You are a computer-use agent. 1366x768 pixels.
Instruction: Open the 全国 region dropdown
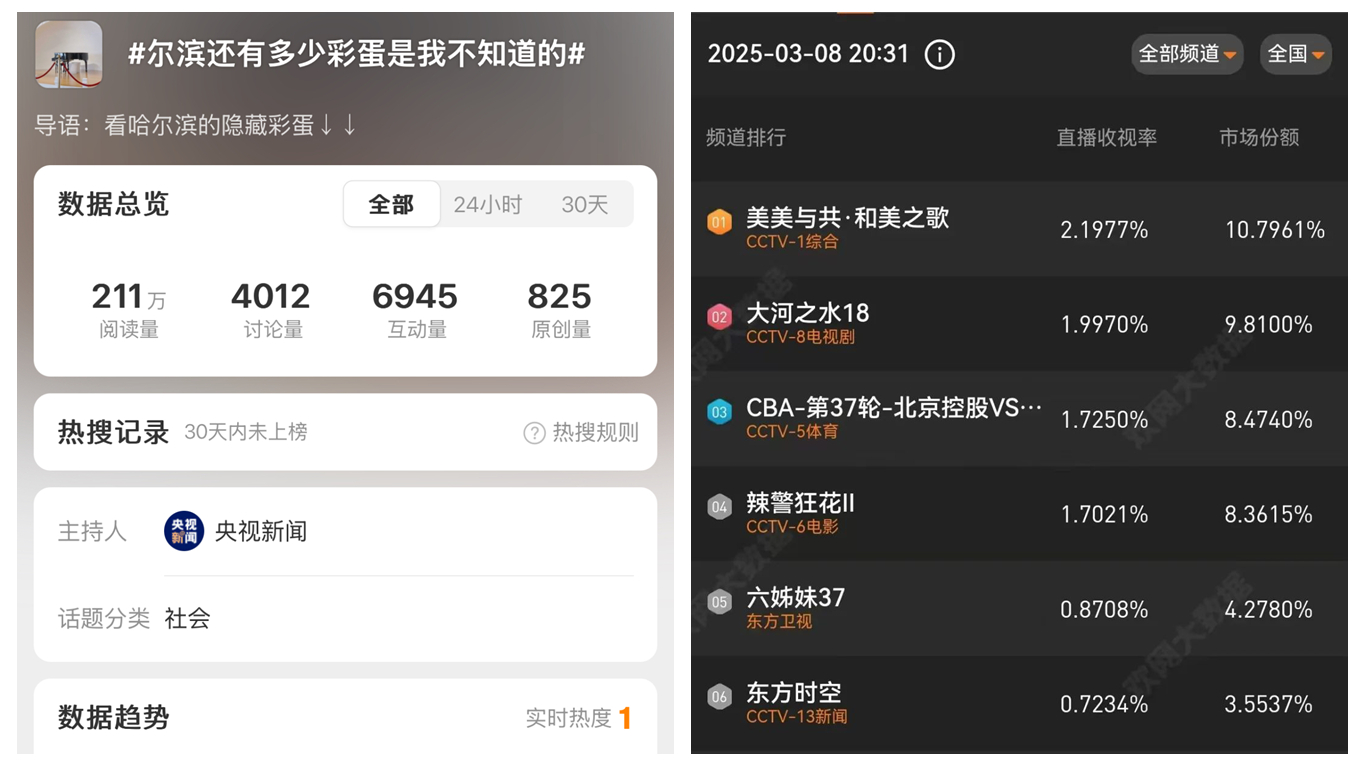point(1296,54)
